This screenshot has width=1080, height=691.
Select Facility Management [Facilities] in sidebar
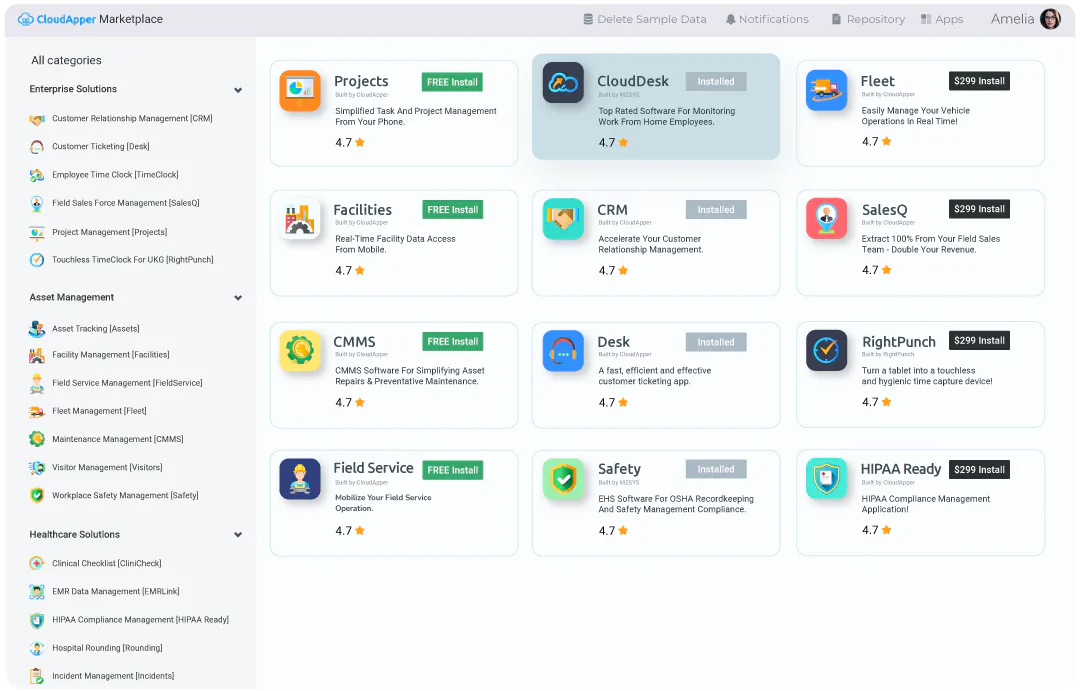click(x=111, y=355)
